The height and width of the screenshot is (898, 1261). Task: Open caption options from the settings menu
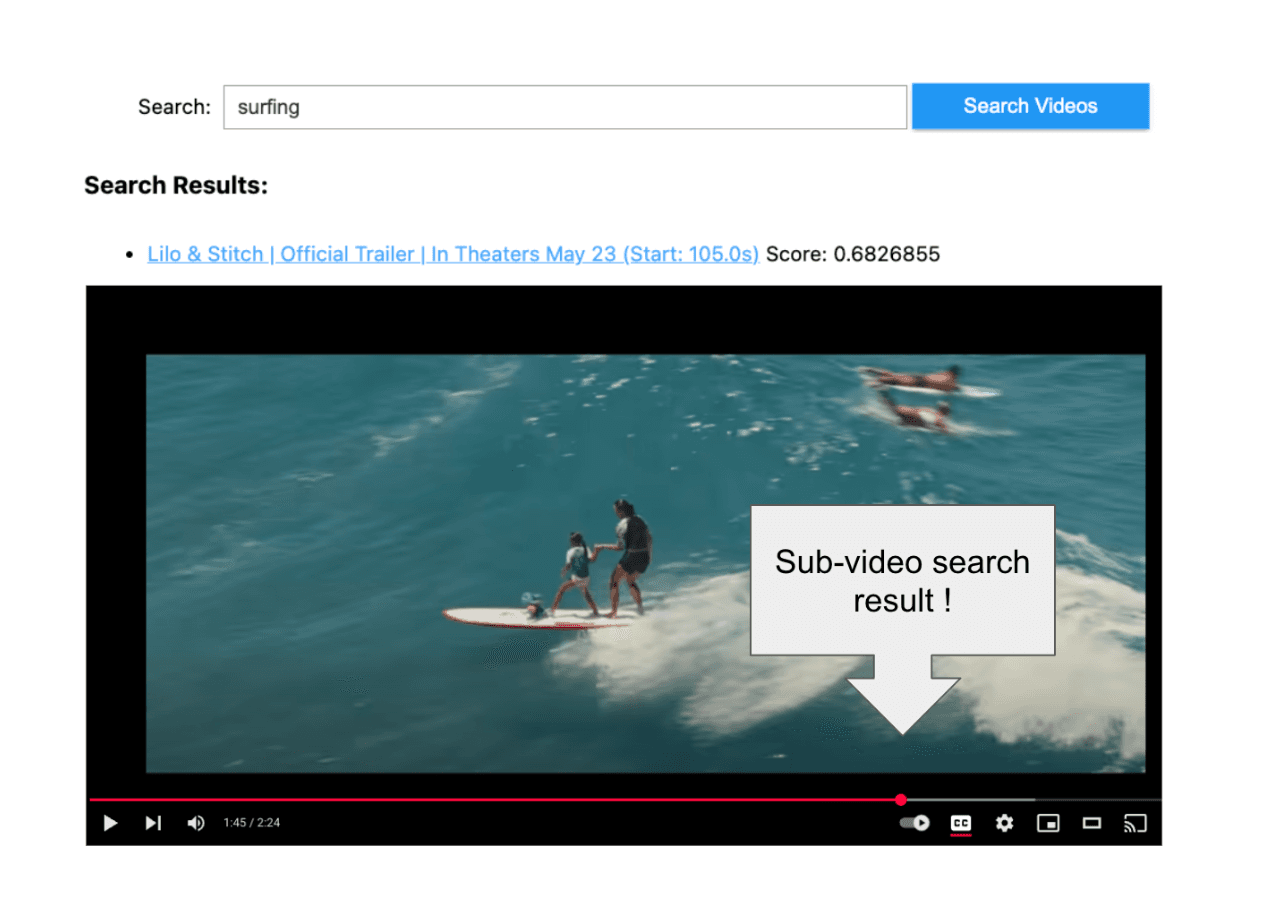(1004, 822)
